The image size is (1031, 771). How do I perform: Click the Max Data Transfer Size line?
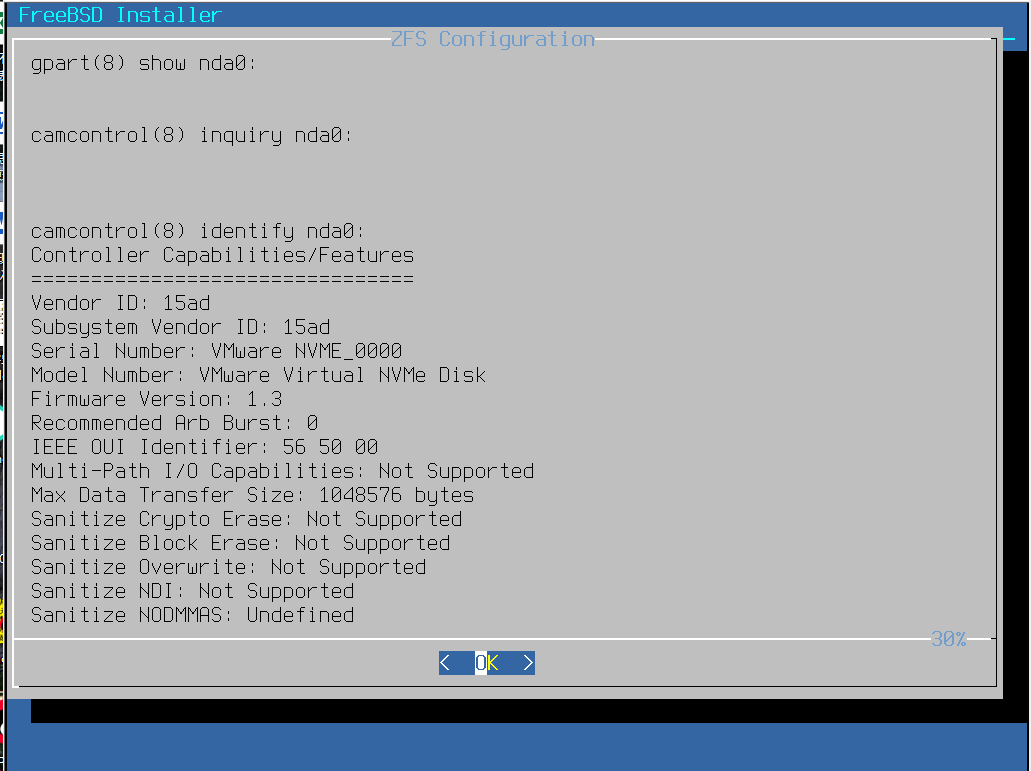(x=252, y=495)
